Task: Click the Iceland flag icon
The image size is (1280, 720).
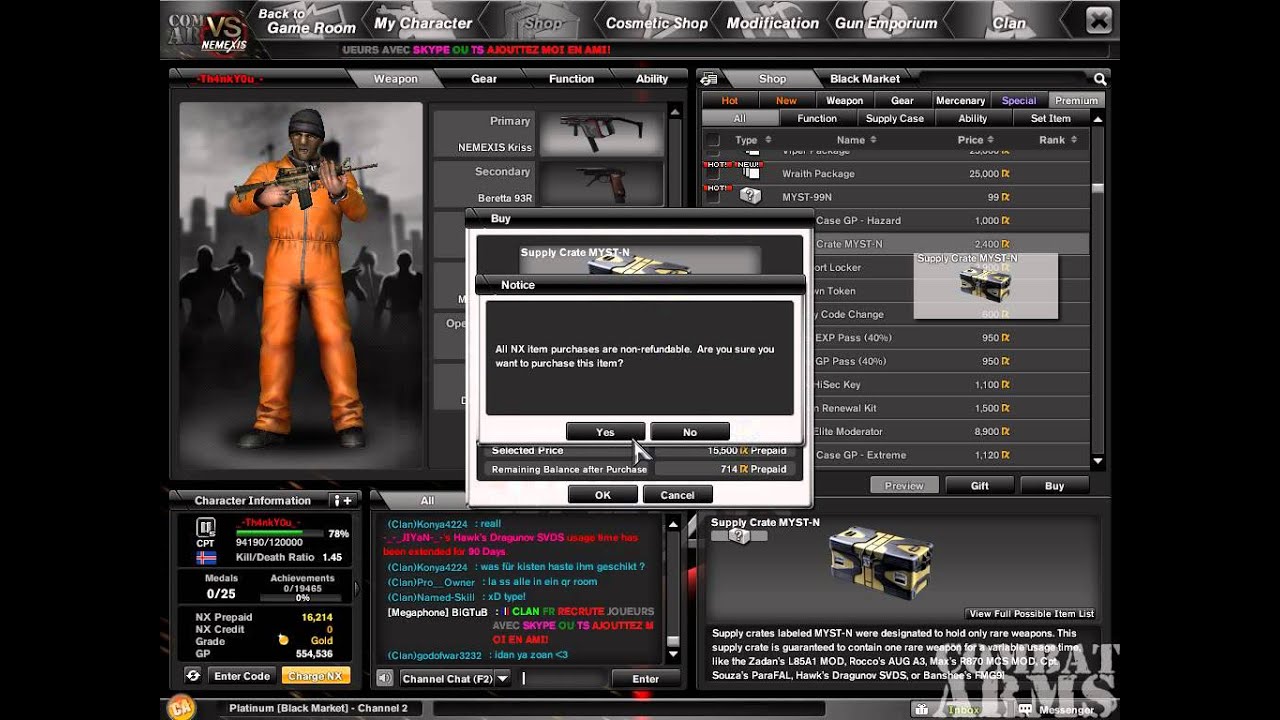Action: click(x=206, y=557)
